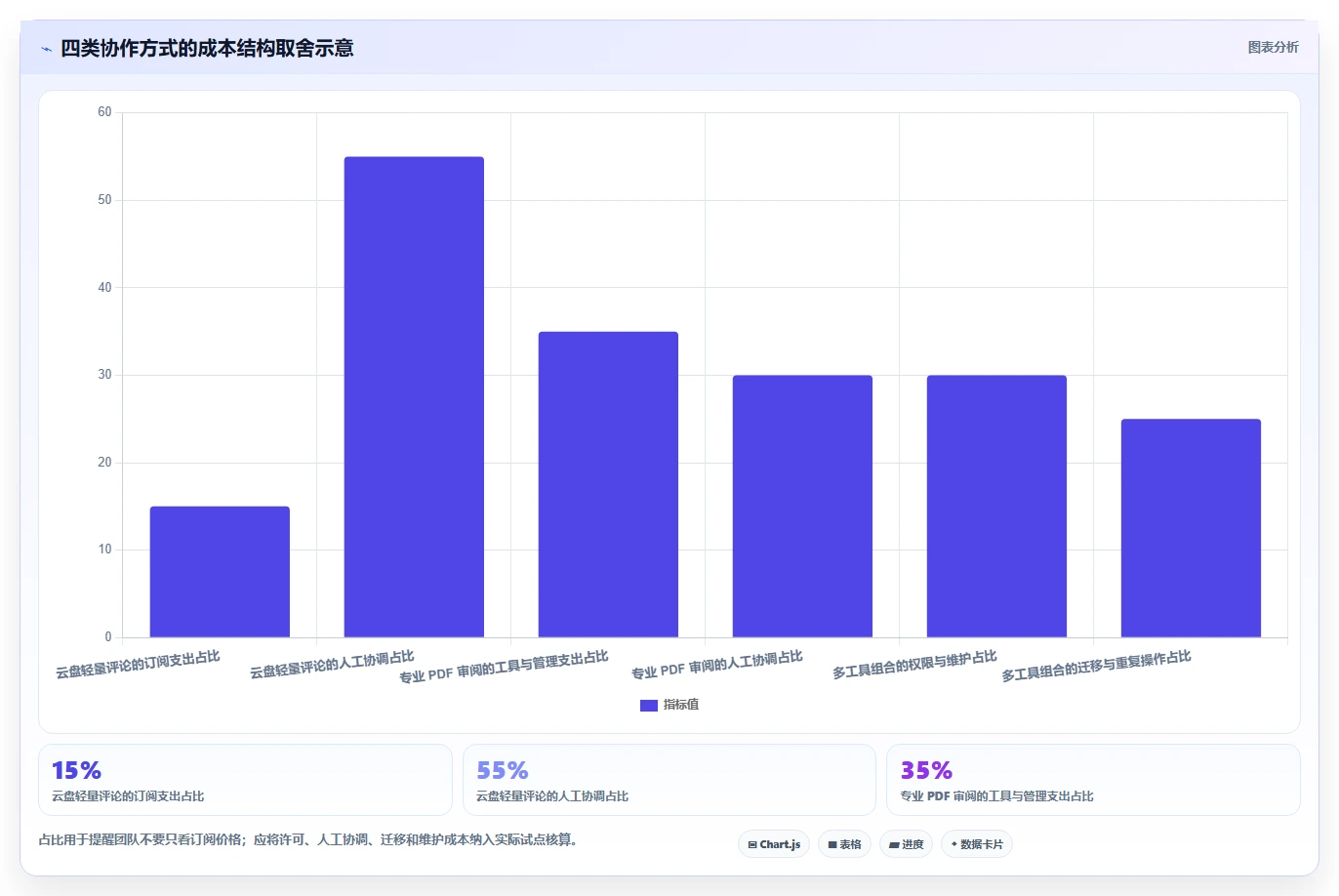Click the 指标值 legend color box
This screenshot has width=1339, height=896.
[x=649, y=706]
